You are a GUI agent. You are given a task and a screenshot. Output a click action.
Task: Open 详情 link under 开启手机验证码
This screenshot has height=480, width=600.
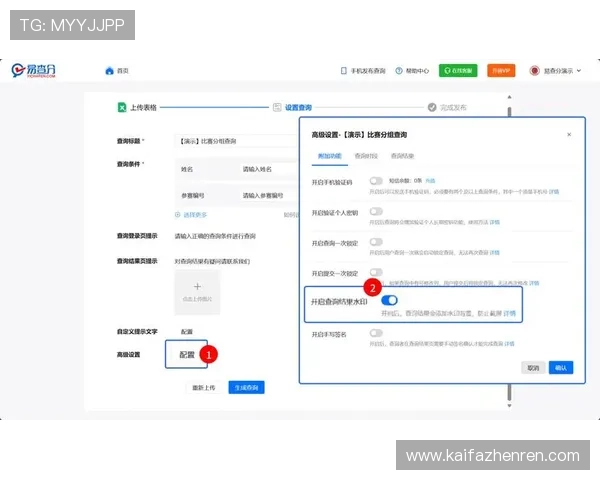point(554,191)
